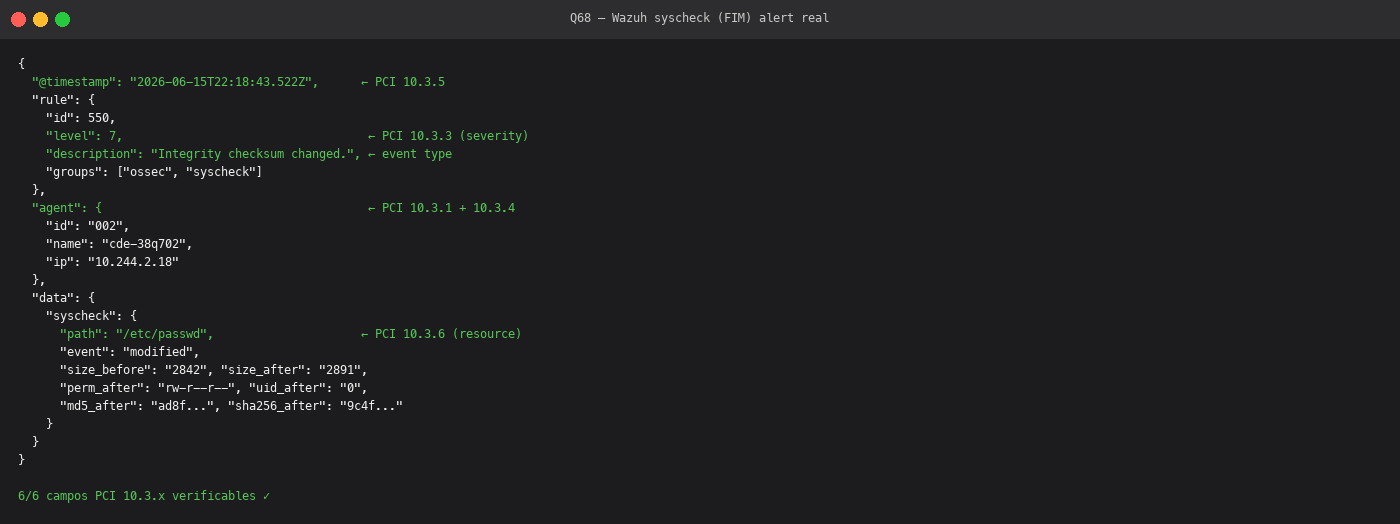Click the green maximize window button
1400x524 pixels.
(x=62, y=19)
